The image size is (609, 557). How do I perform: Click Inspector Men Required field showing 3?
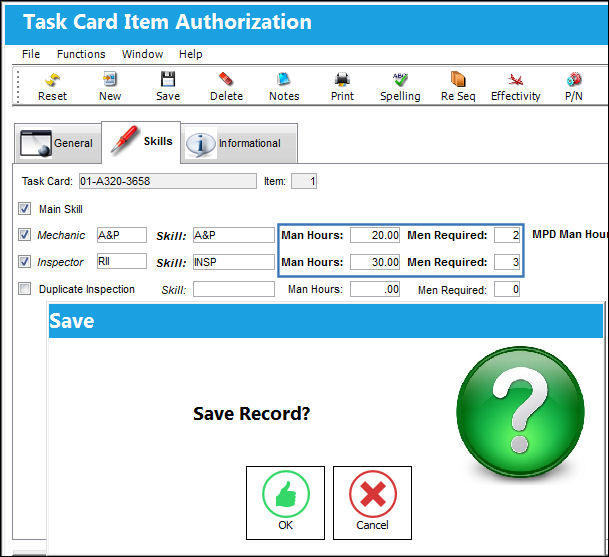coord(507,262)
